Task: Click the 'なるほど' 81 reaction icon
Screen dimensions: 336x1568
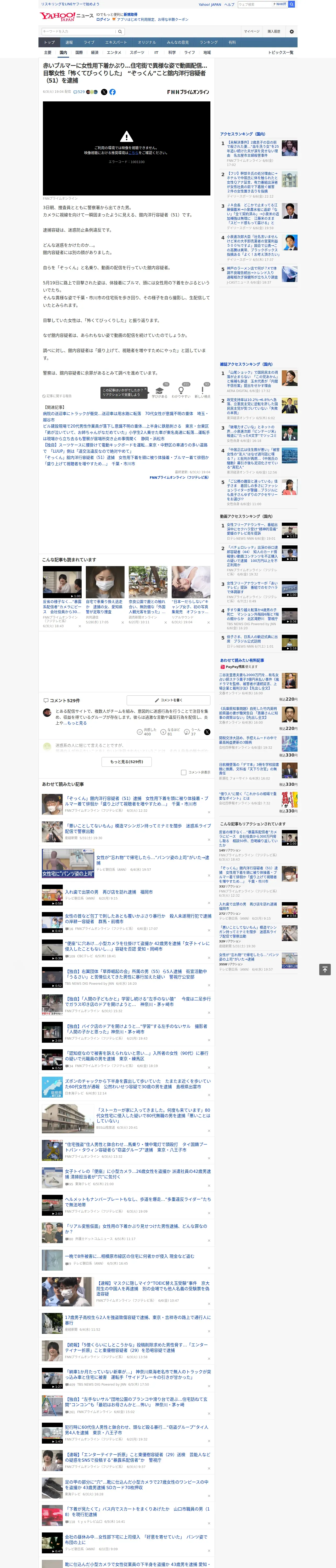Action: click(x=164, y=732)
